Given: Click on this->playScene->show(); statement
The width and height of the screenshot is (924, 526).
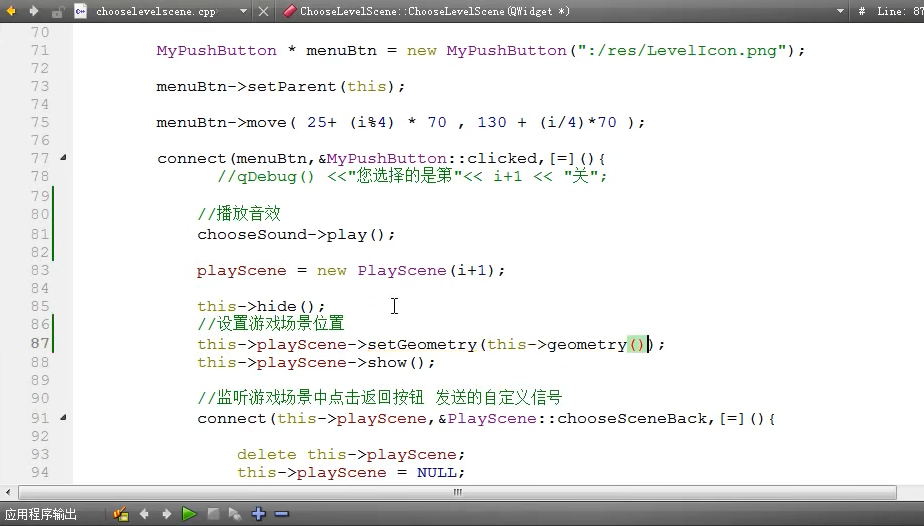Looking at the screenshot, I should (316, 362).
